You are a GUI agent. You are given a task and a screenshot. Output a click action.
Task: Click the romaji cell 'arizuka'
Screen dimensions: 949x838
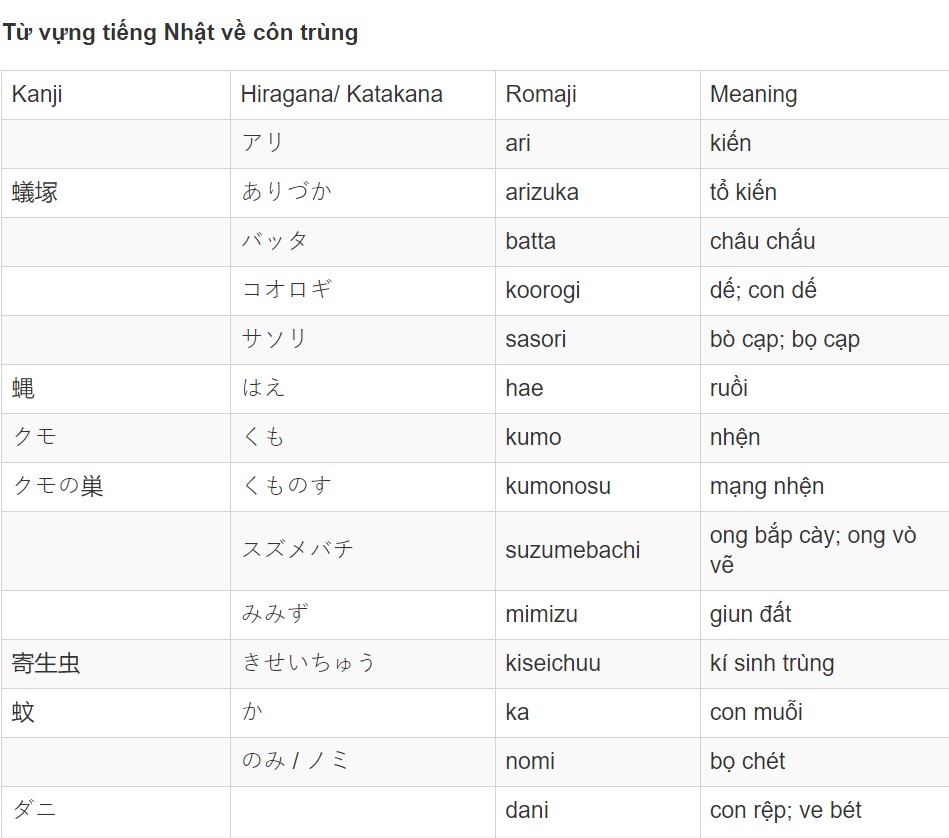[x=597, y=193]
